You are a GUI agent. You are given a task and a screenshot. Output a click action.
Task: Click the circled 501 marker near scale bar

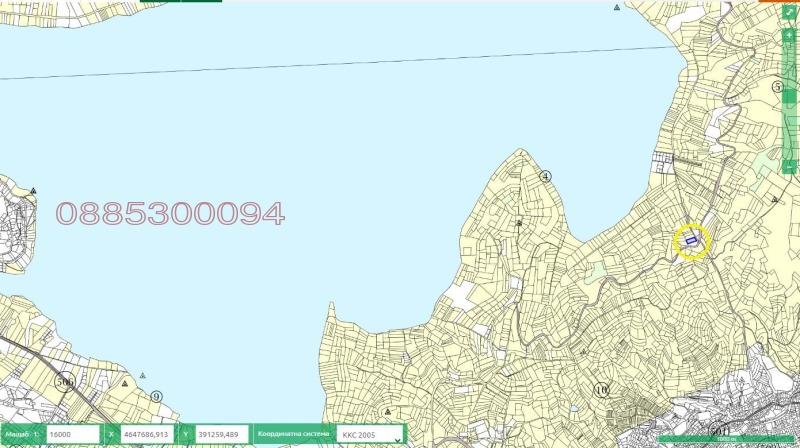(x=718, y=432)
